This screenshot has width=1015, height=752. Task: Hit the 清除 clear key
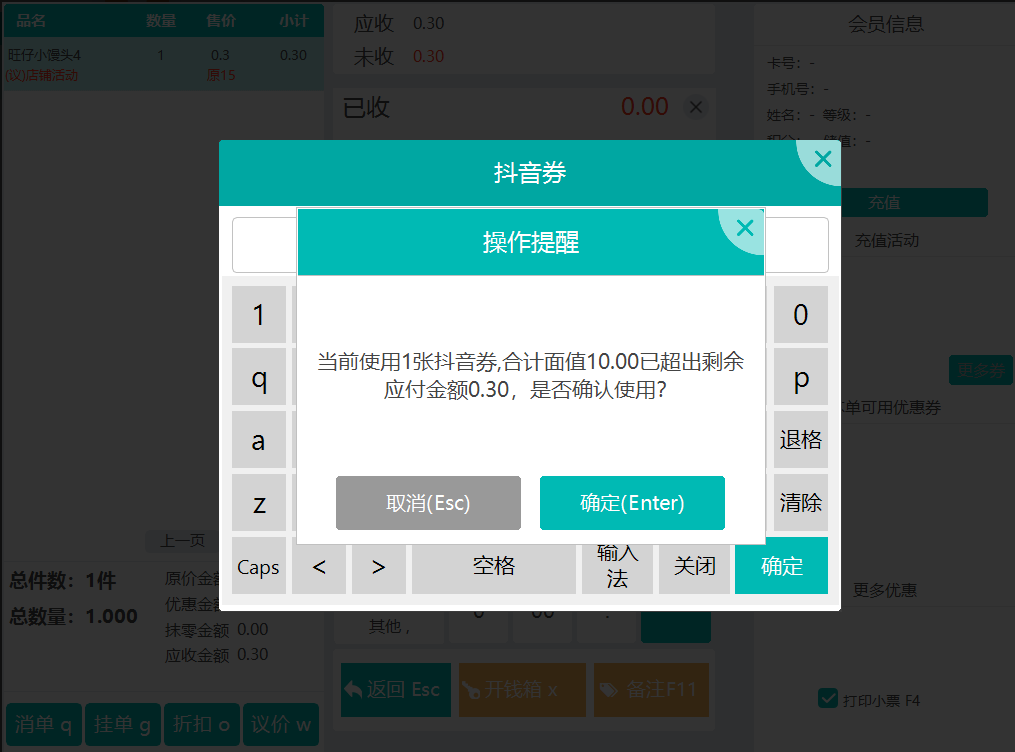[801, 503]
